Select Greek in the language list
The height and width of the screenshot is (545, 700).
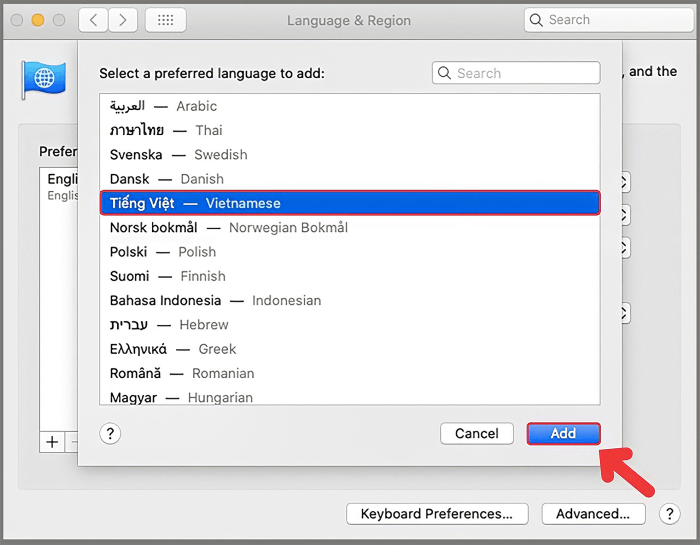point(173,349)
